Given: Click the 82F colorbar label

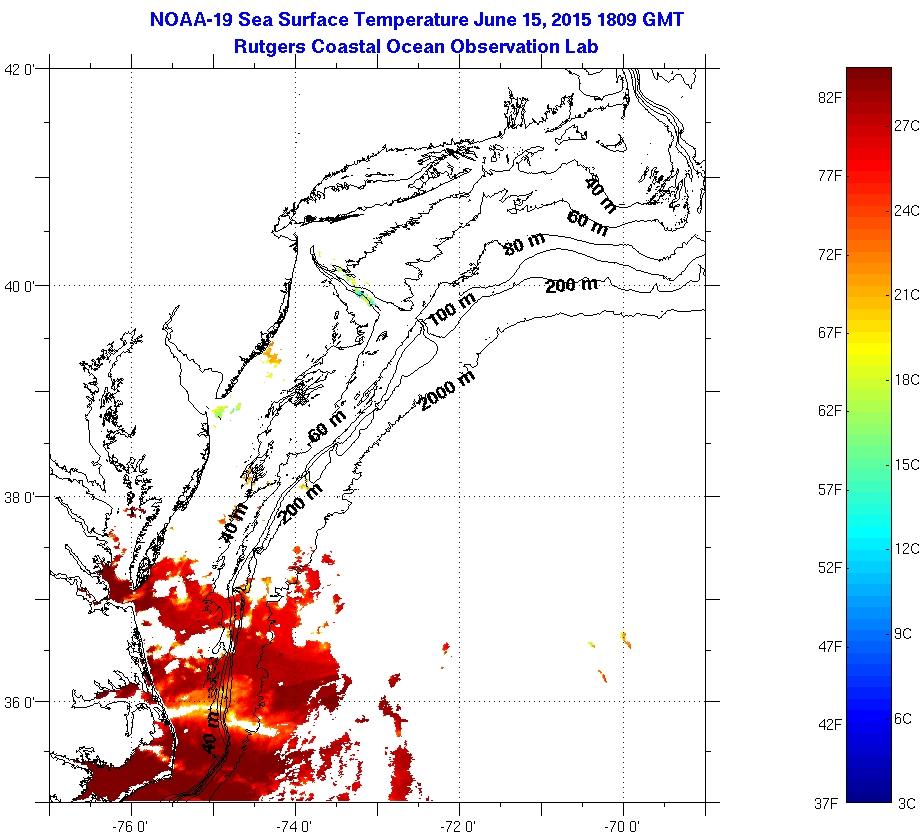Looking at the screenshot, I should [x=830, y=97].
